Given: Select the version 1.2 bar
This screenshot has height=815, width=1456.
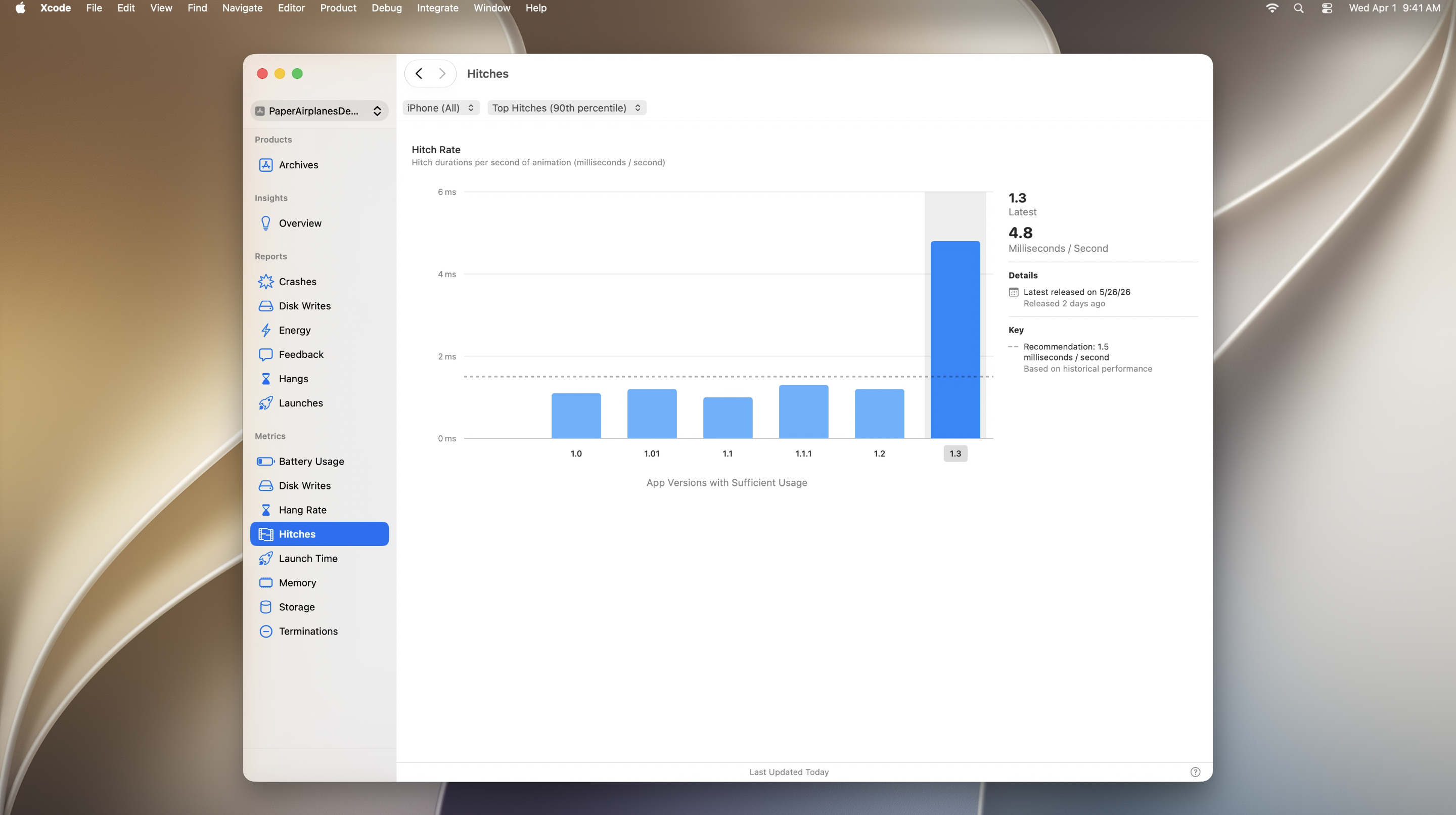Looking at the screenshot, I should [879, 413].
